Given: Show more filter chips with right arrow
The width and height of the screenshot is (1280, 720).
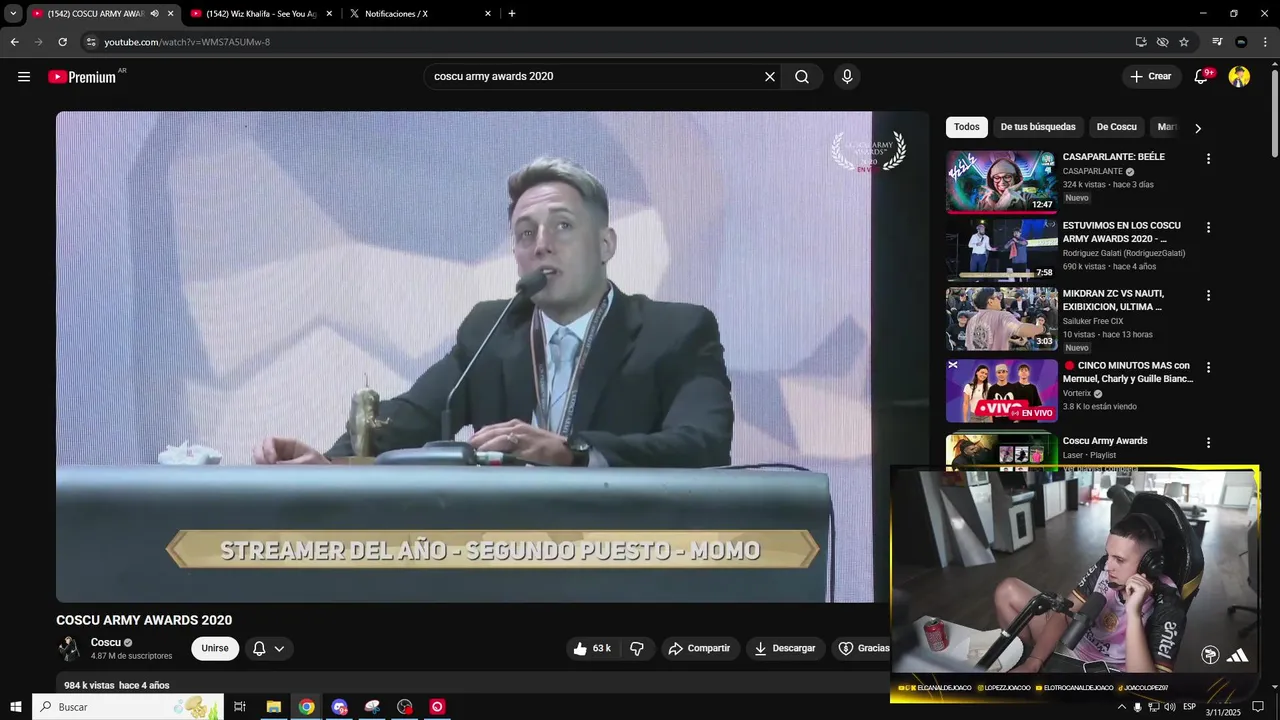Looking at the screenshot, I should tap(1198, 128).
